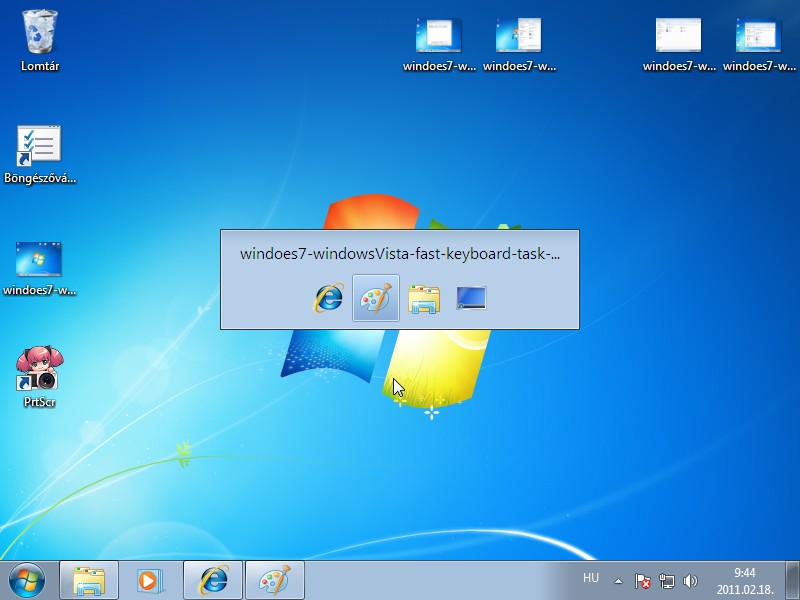Activate the Paint taskbar button

[275, 581]
